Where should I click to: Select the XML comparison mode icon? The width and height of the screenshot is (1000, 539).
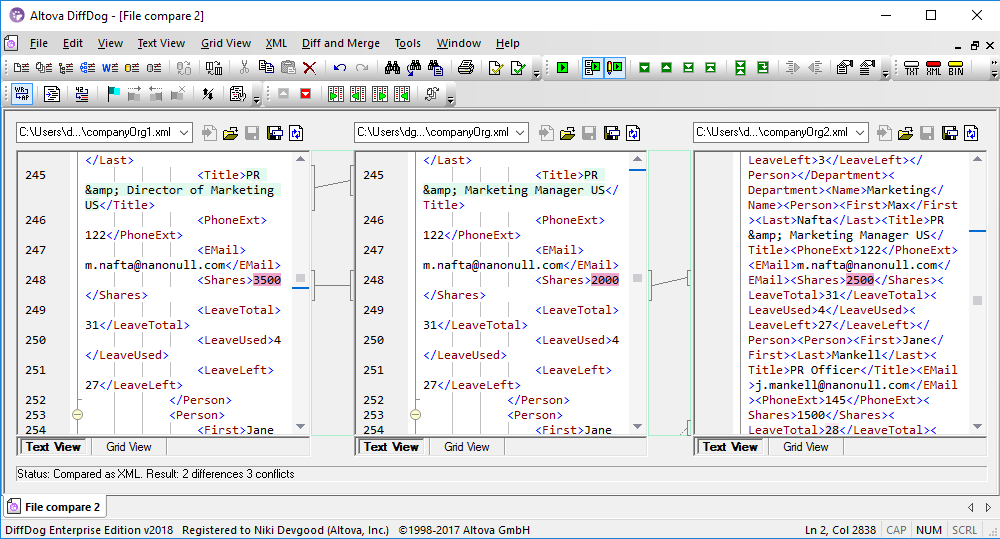point(933,68)
